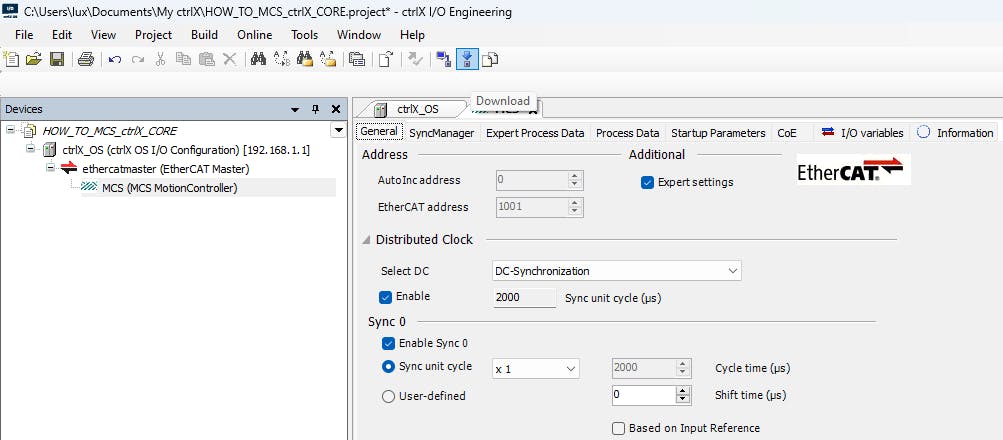Open dropdown beside project root in Devices

[338, 130]
